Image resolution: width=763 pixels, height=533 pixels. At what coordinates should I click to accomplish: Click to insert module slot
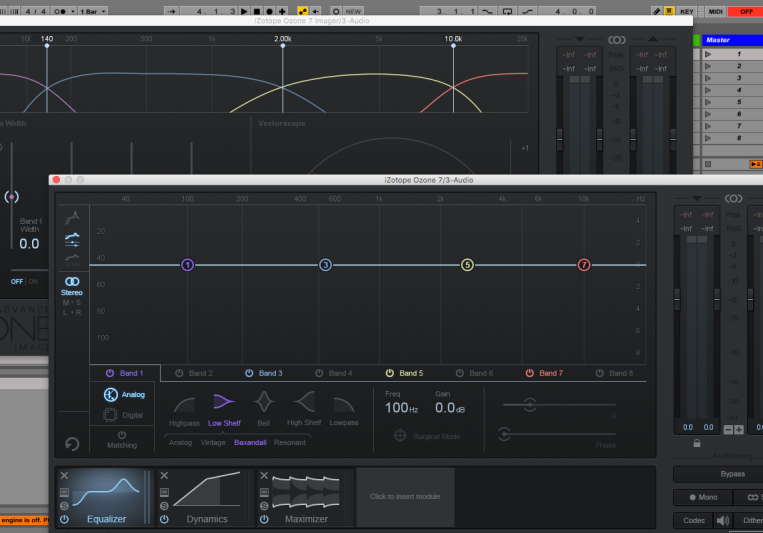click(x=405, y=496)
